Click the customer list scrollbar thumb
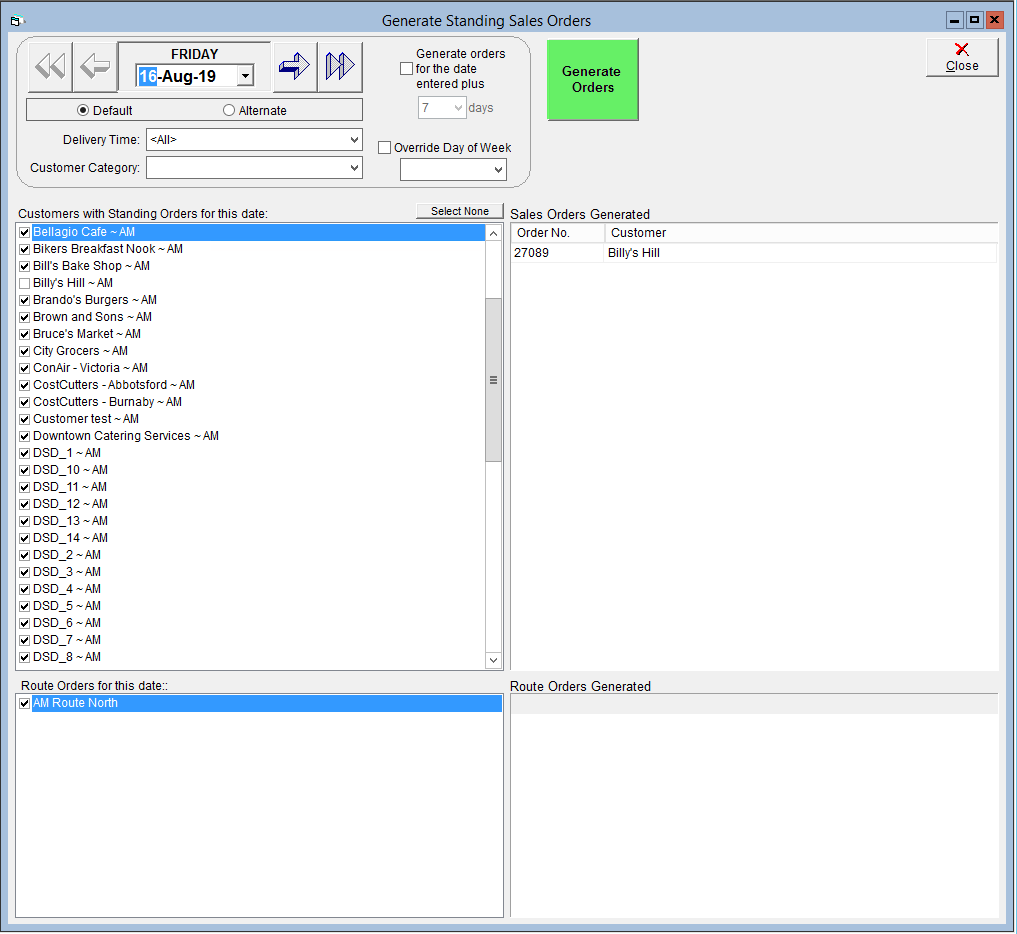Image resolution: width=1017 pixels, height=934 pixels. tap(494, 380)
